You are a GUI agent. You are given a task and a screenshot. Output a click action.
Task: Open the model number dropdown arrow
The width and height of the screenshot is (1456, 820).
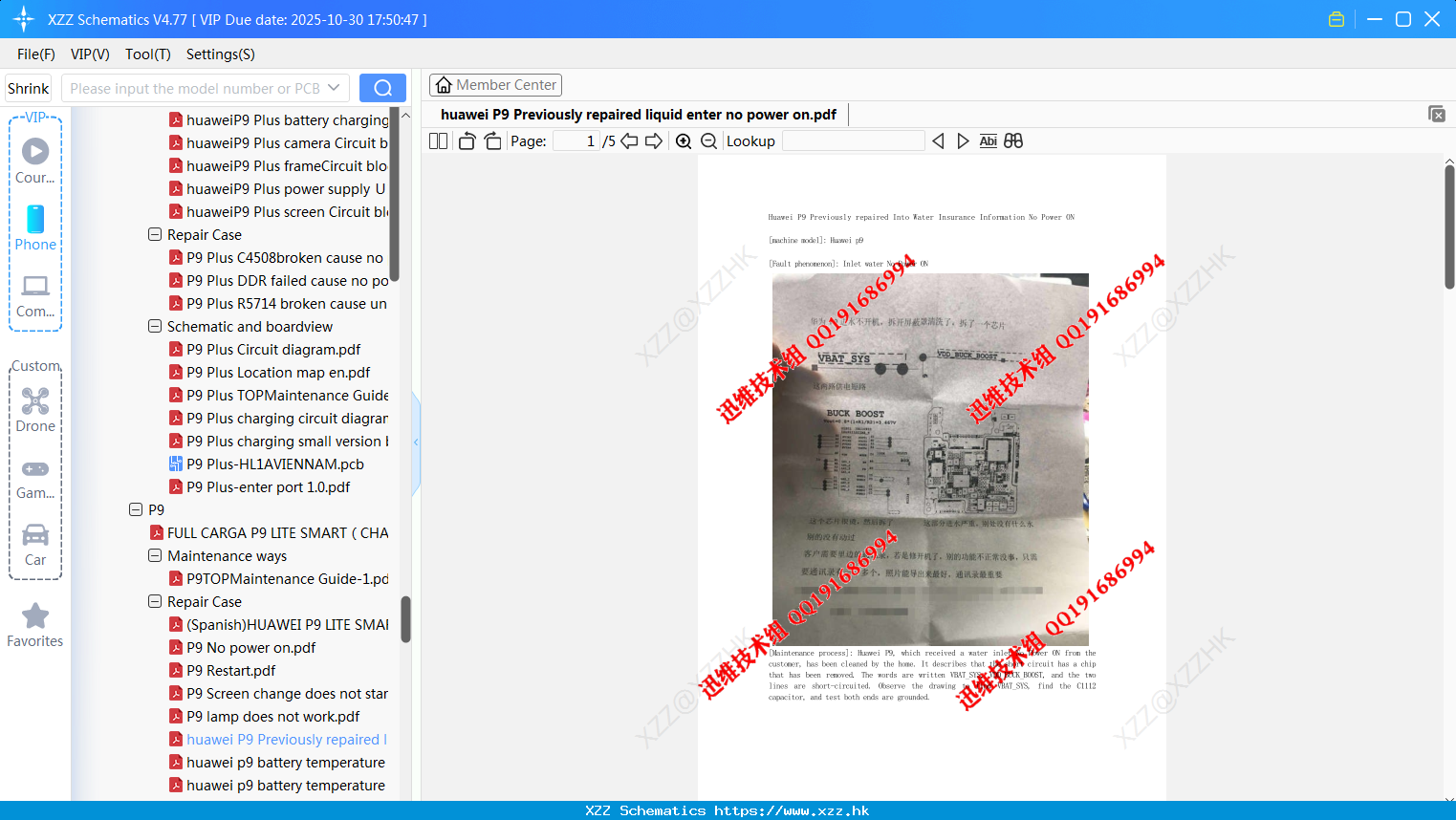tap(334, 88)
